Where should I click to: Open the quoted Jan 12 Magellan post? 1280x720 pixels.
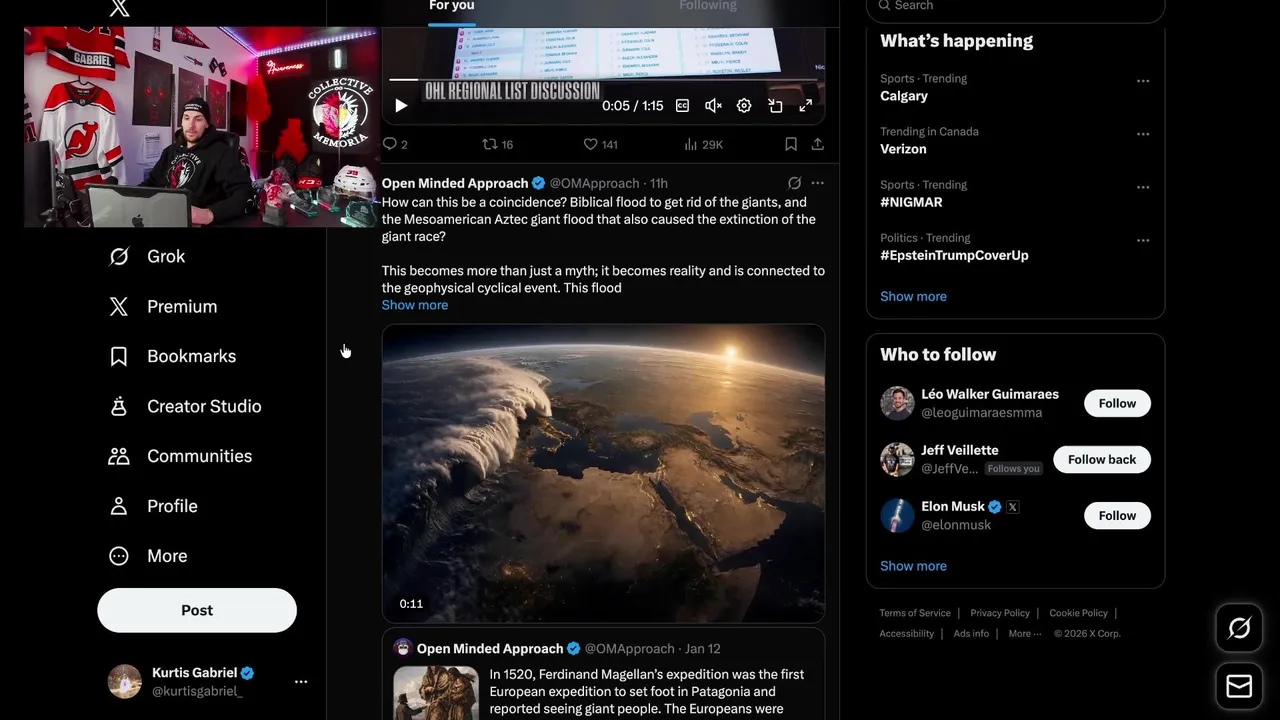(603, 675)
